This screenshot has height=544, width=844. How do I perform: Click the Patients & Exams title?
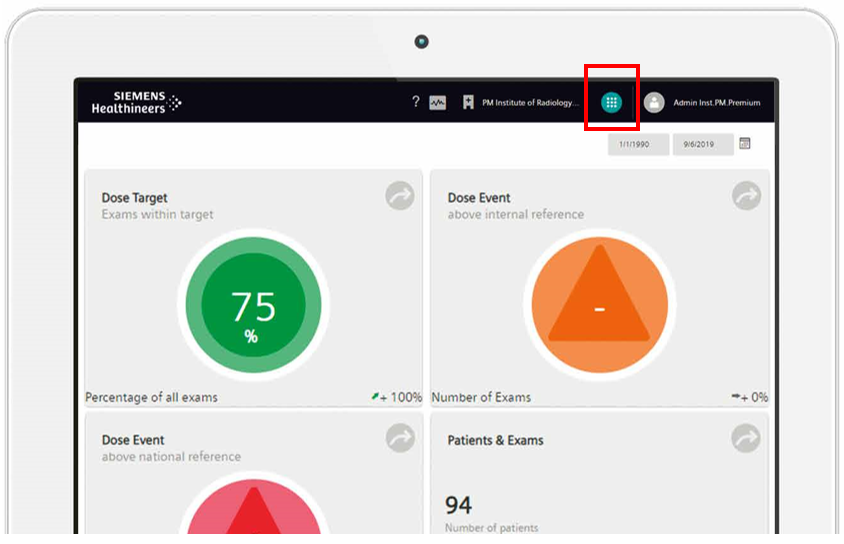[x=495, y=440]
